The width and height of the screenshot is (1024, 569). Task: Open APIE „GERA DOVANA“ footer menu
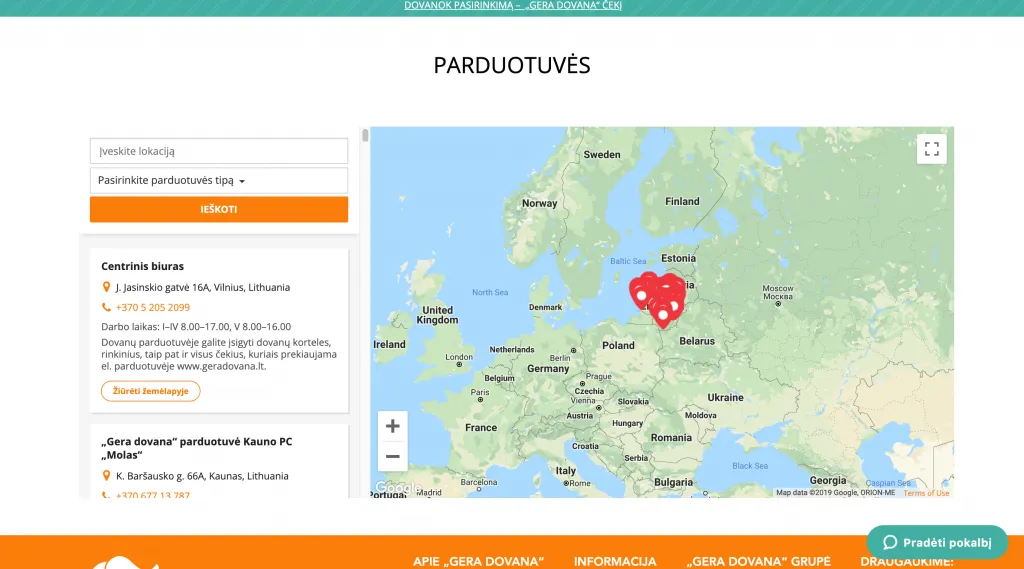pos(478,561)
